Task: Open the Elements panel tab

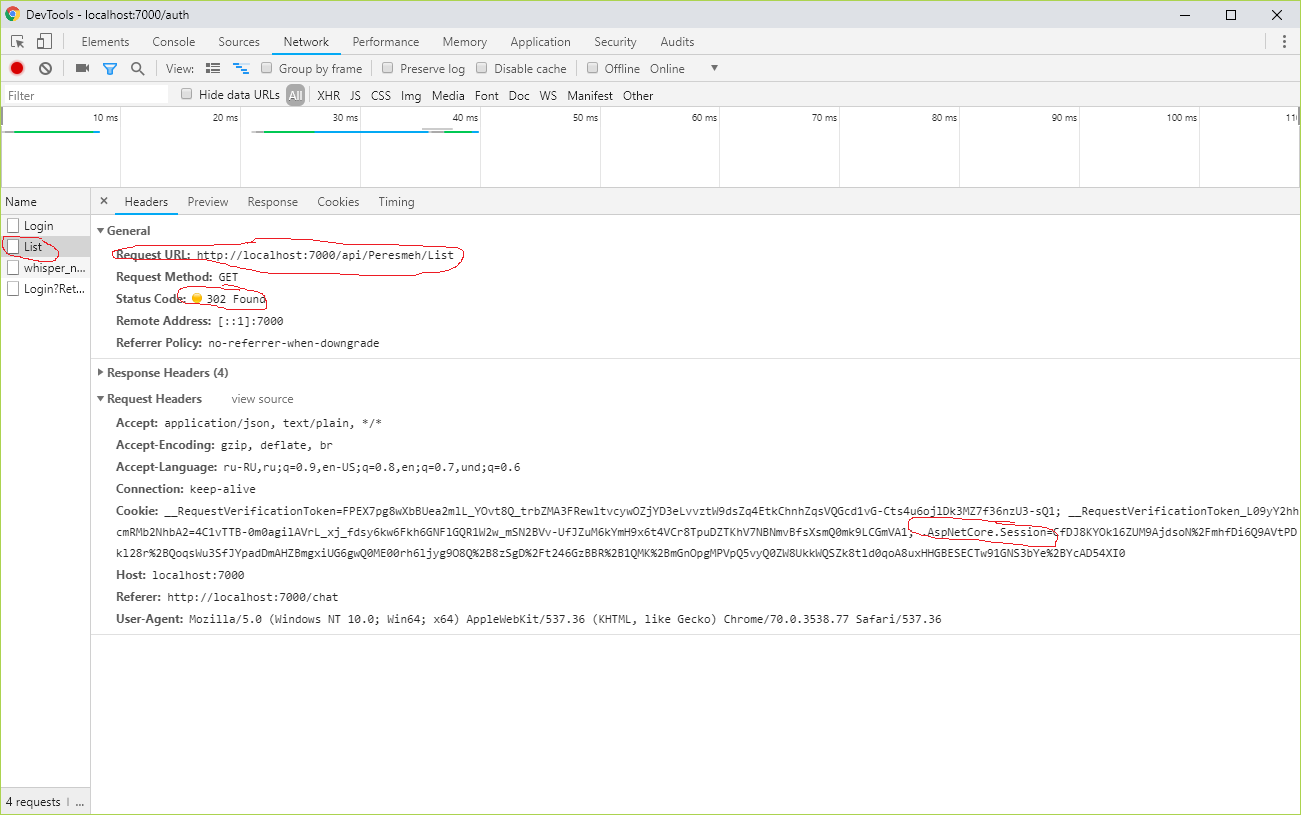Action: click(x=105, y=42)
